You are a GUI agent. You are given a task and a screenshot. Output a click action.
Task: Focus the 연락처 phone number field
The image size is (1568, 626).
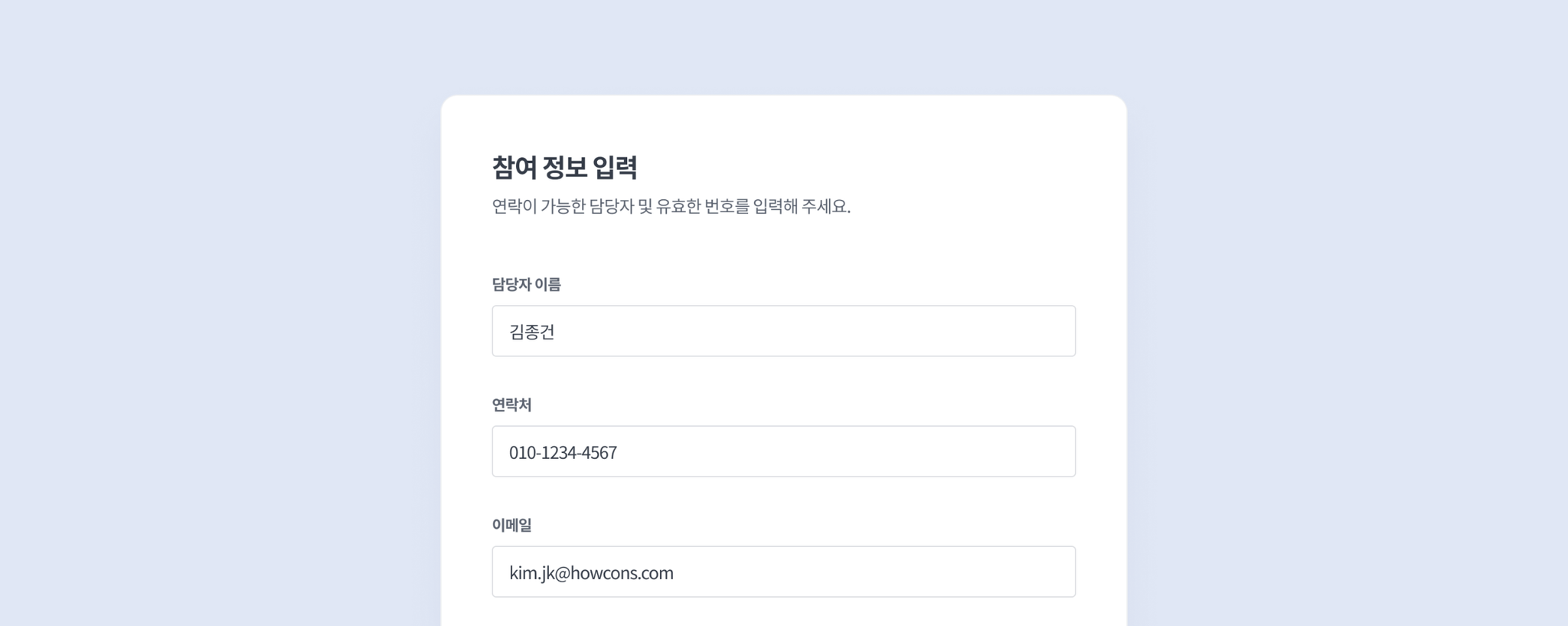point(783,451)
